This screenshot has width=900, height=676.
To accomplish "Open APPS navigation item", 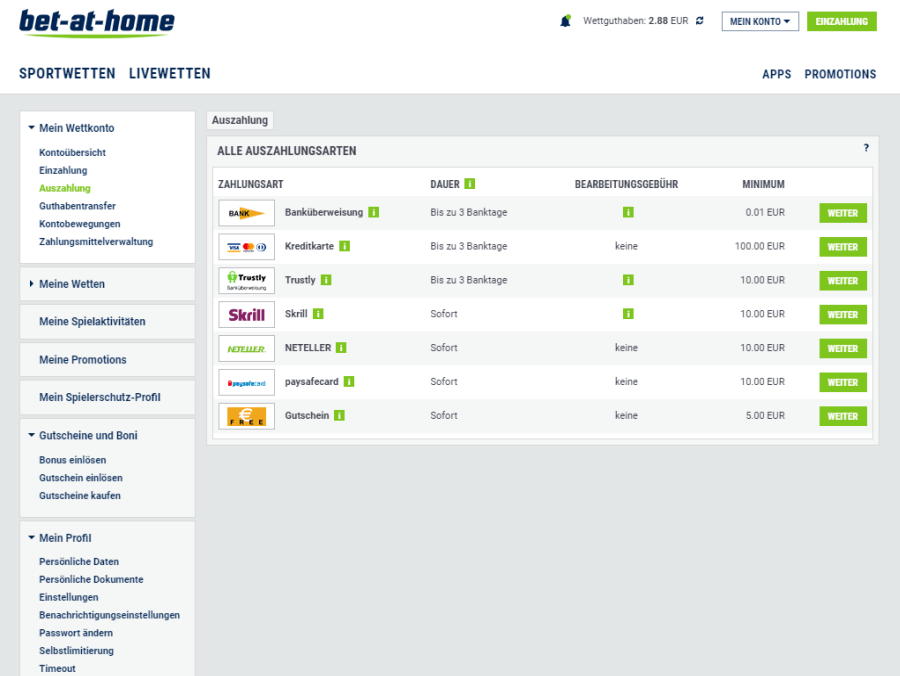I will (777, 74).
